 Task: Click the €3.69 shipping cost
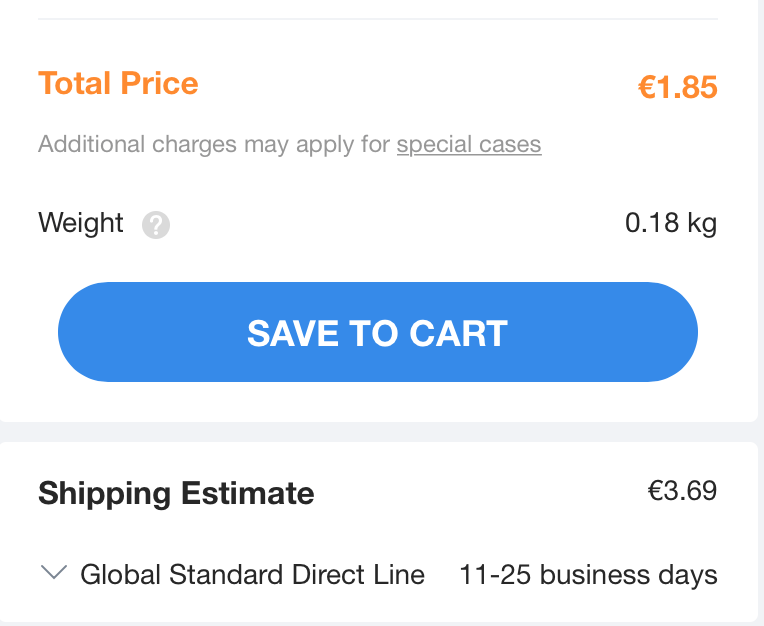point(682,490)
